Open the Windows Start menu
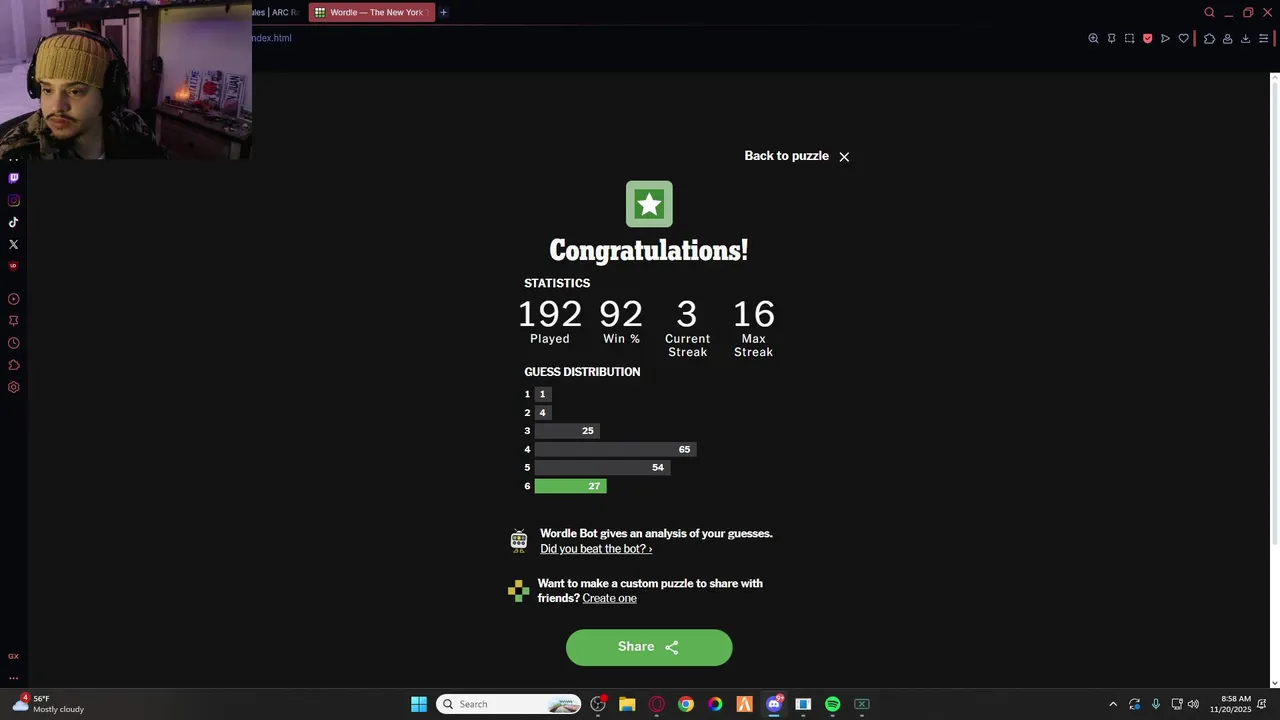 coord(419,704)
